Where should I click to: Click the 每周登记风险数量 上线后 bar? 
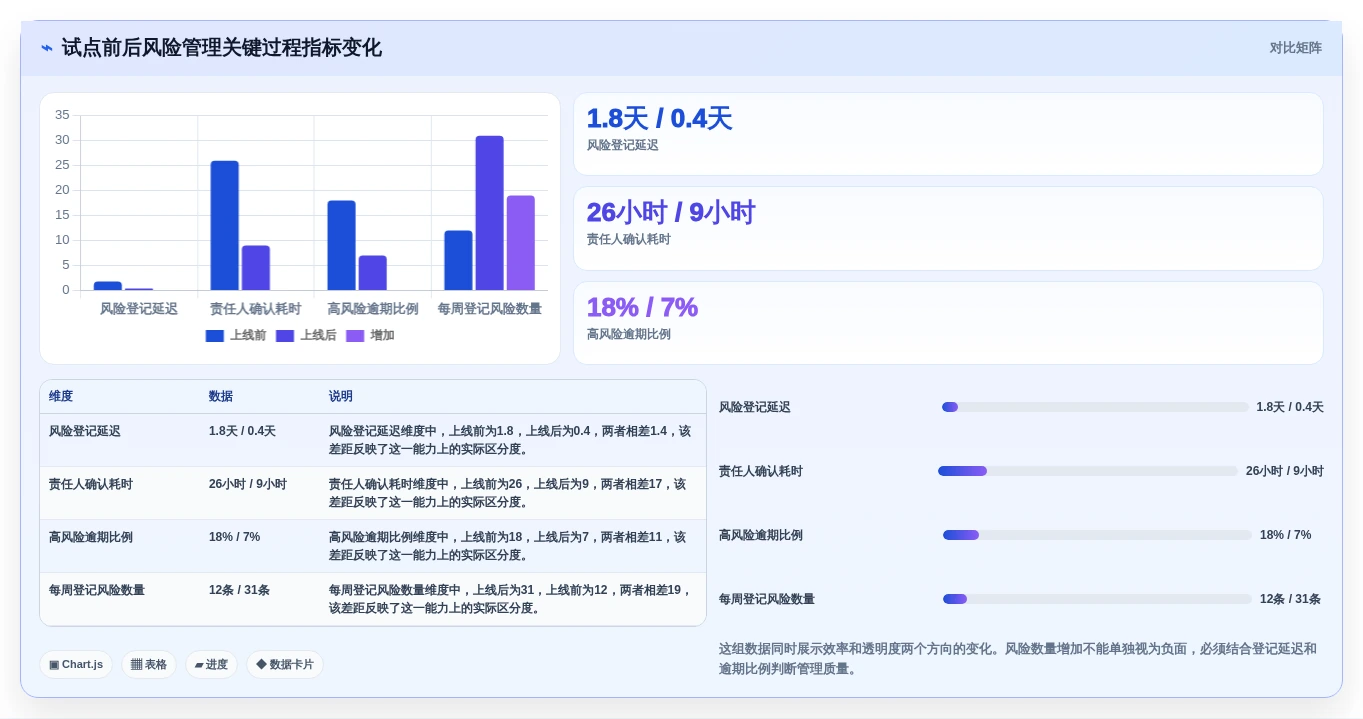pos(490,213)
